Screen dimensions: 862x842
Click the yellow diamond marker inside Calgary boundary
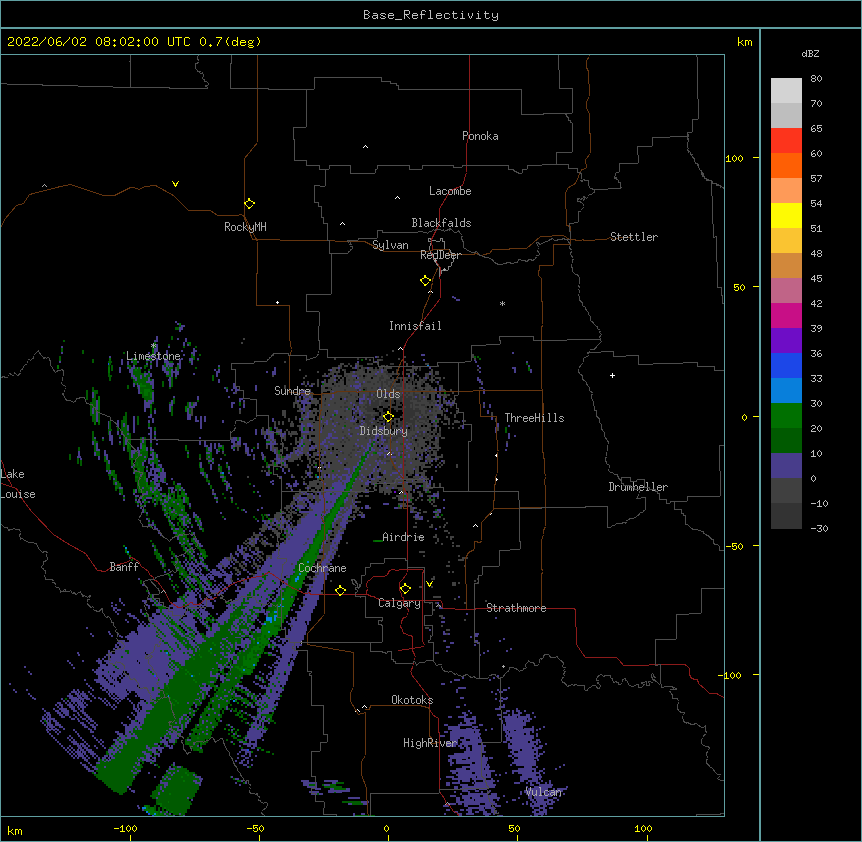pyautogui.click(x=405, y=589)
